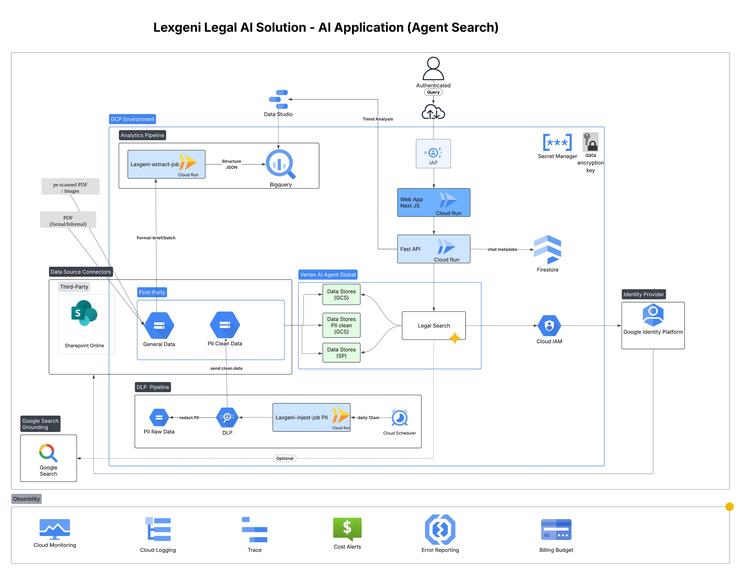
Task: Select the PII Raw Data icon
Action: click(x=159, y=418)
